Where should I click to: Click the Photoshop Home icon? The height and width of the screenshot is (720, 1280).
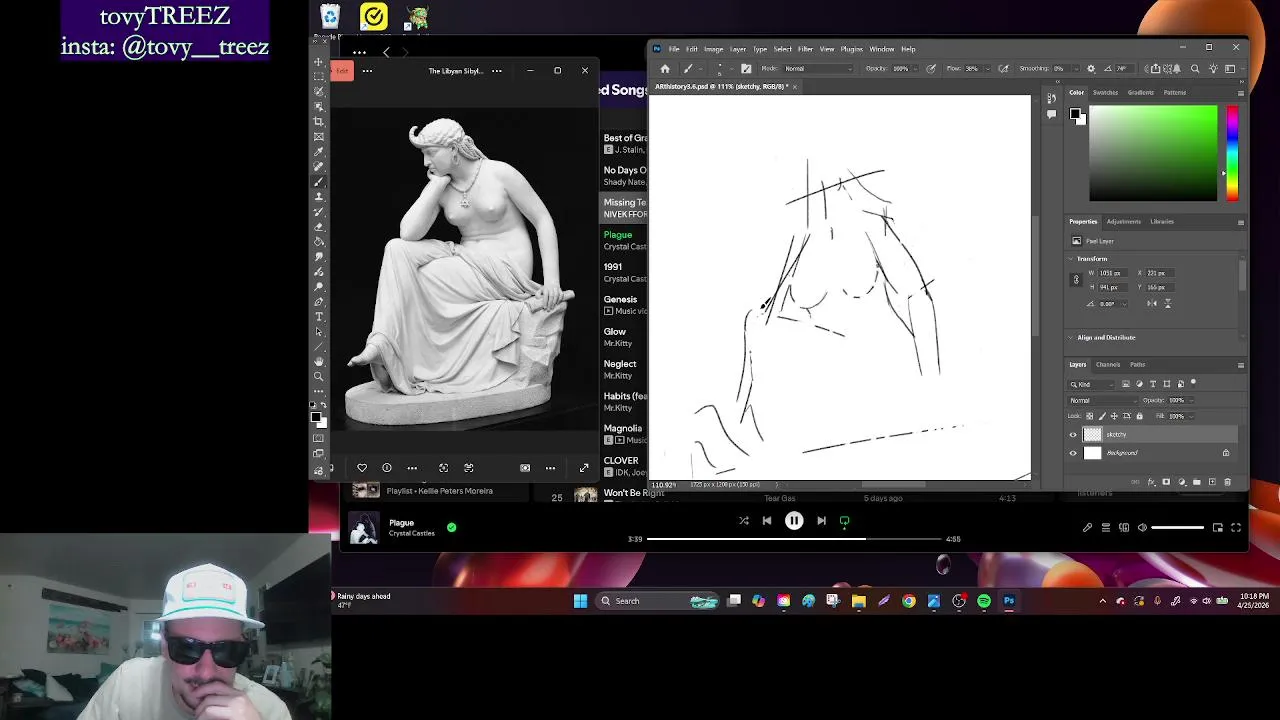(x=665, y=68)
